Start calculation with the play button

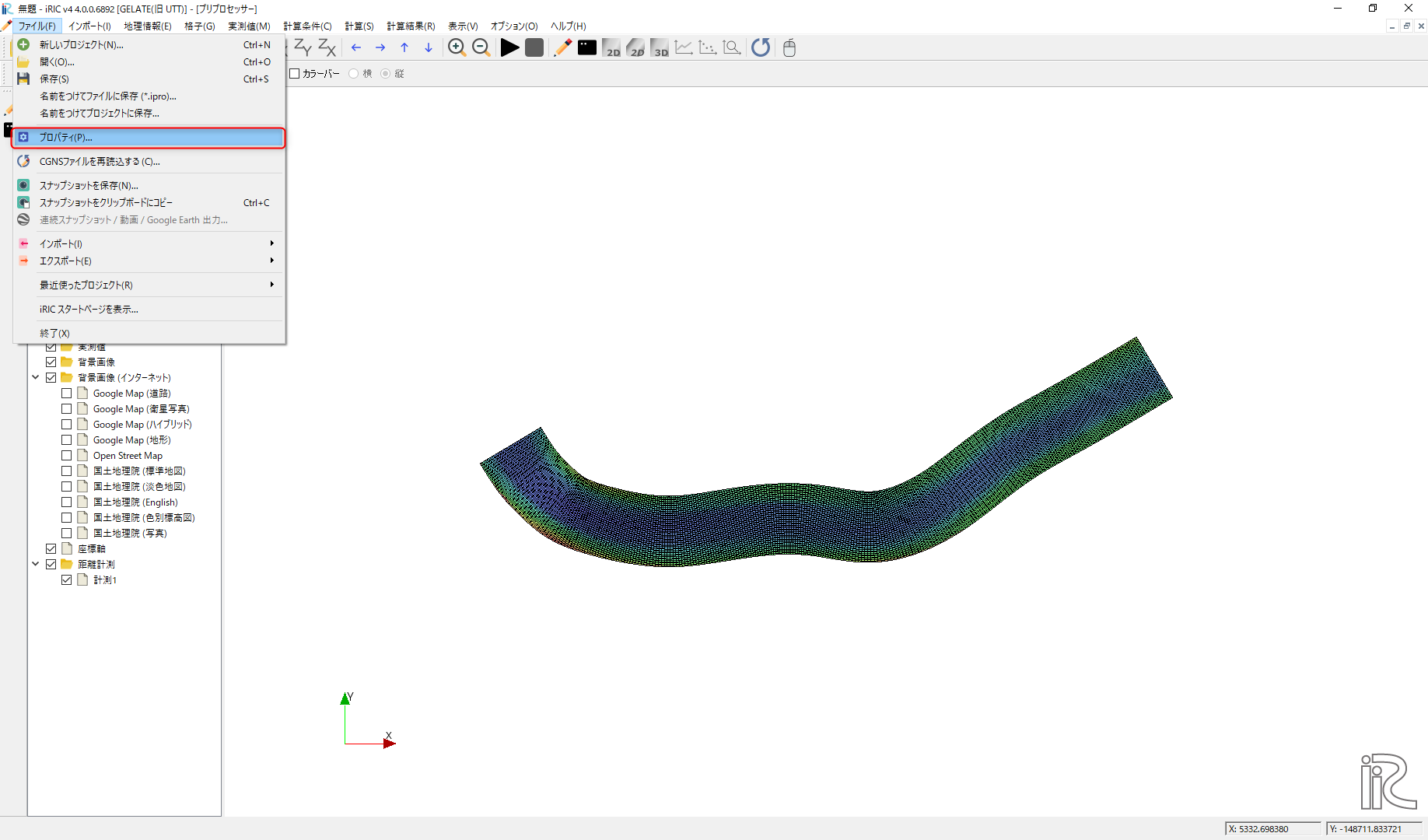click(x=510, y=47)
